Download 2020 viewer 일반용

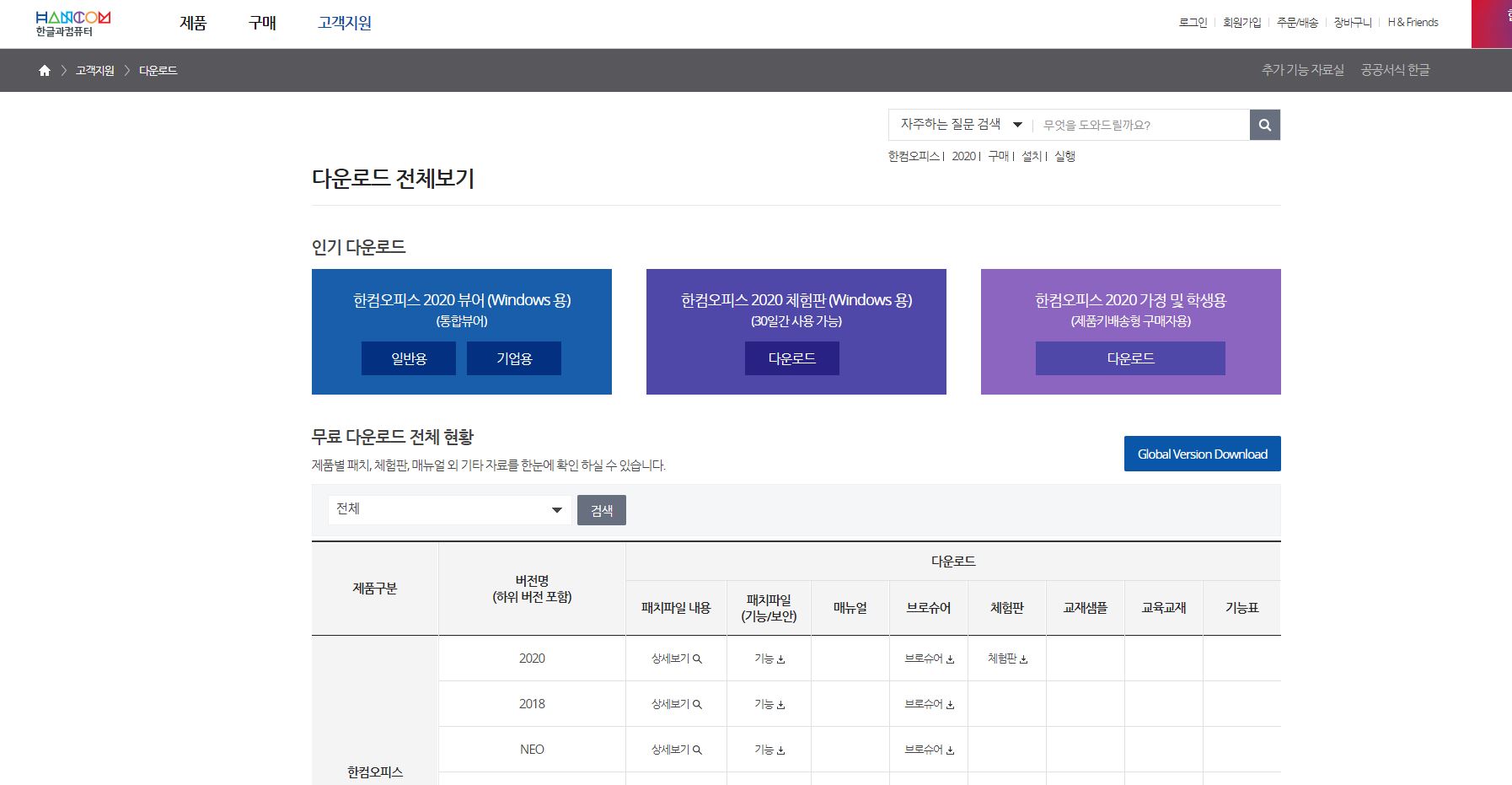coord(409,358)
